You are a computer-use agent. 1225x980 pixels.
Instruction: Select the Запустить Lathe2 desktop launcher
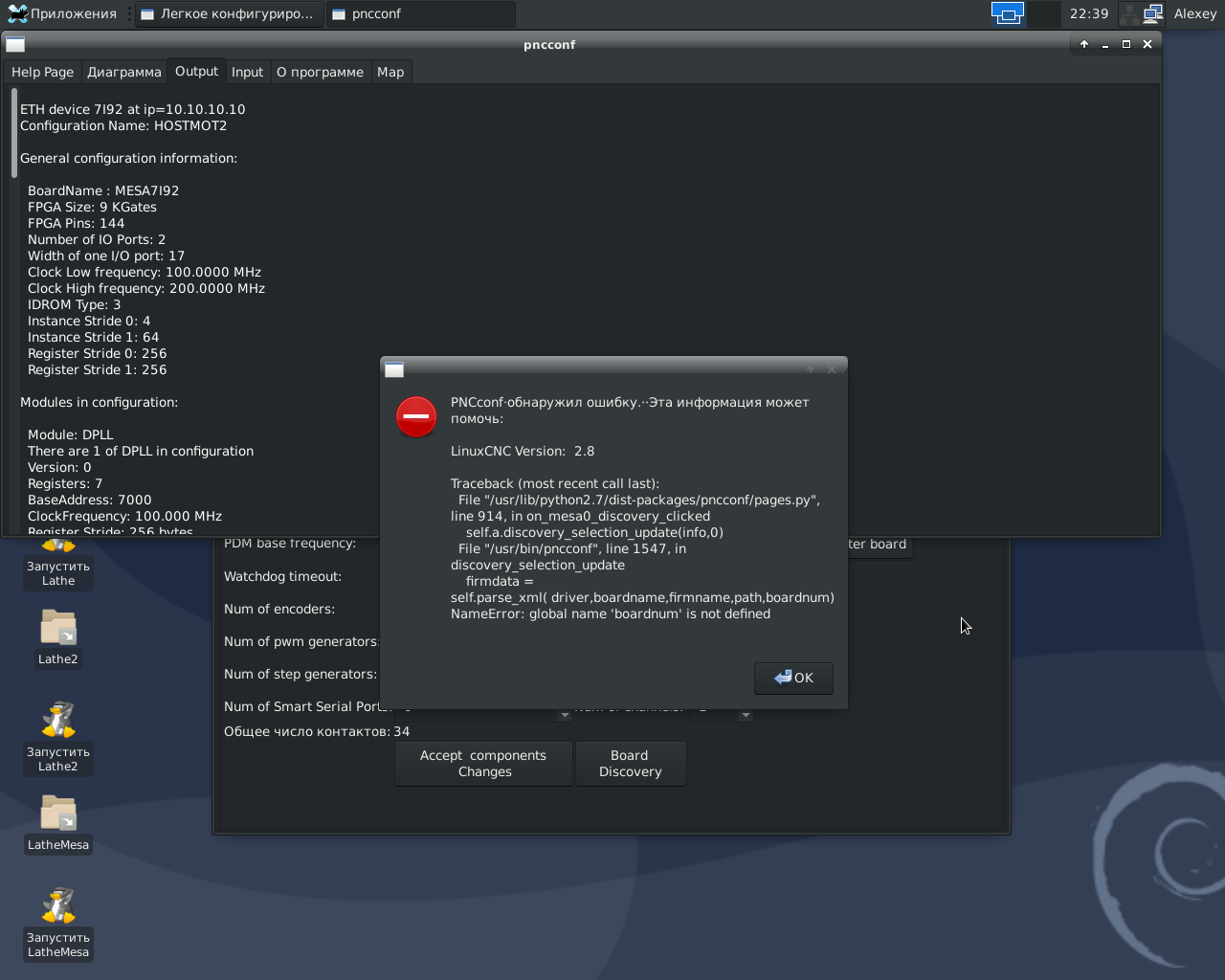58,737
